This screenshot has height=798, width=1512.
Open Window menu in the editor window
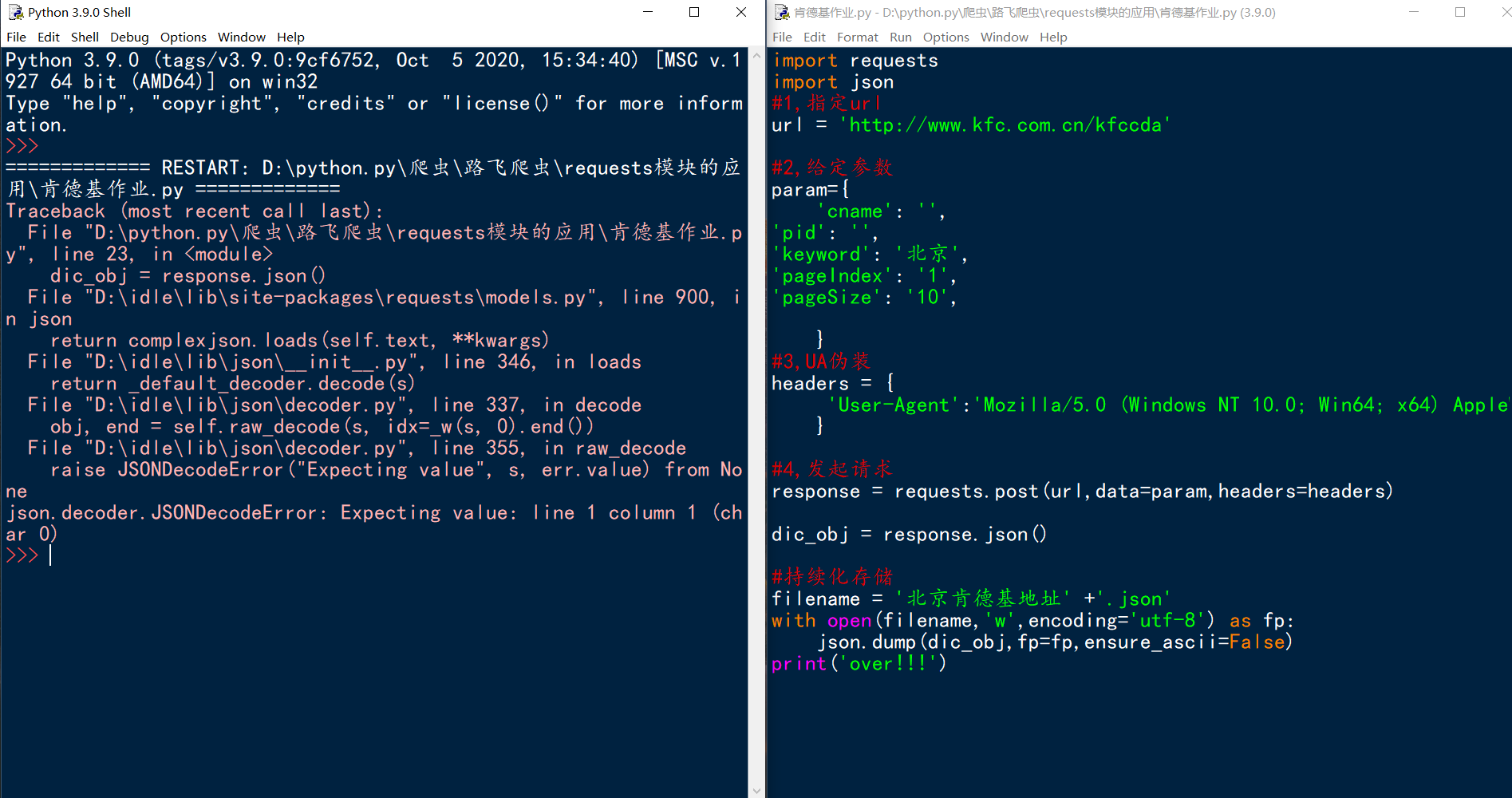tap(1004, 37)
